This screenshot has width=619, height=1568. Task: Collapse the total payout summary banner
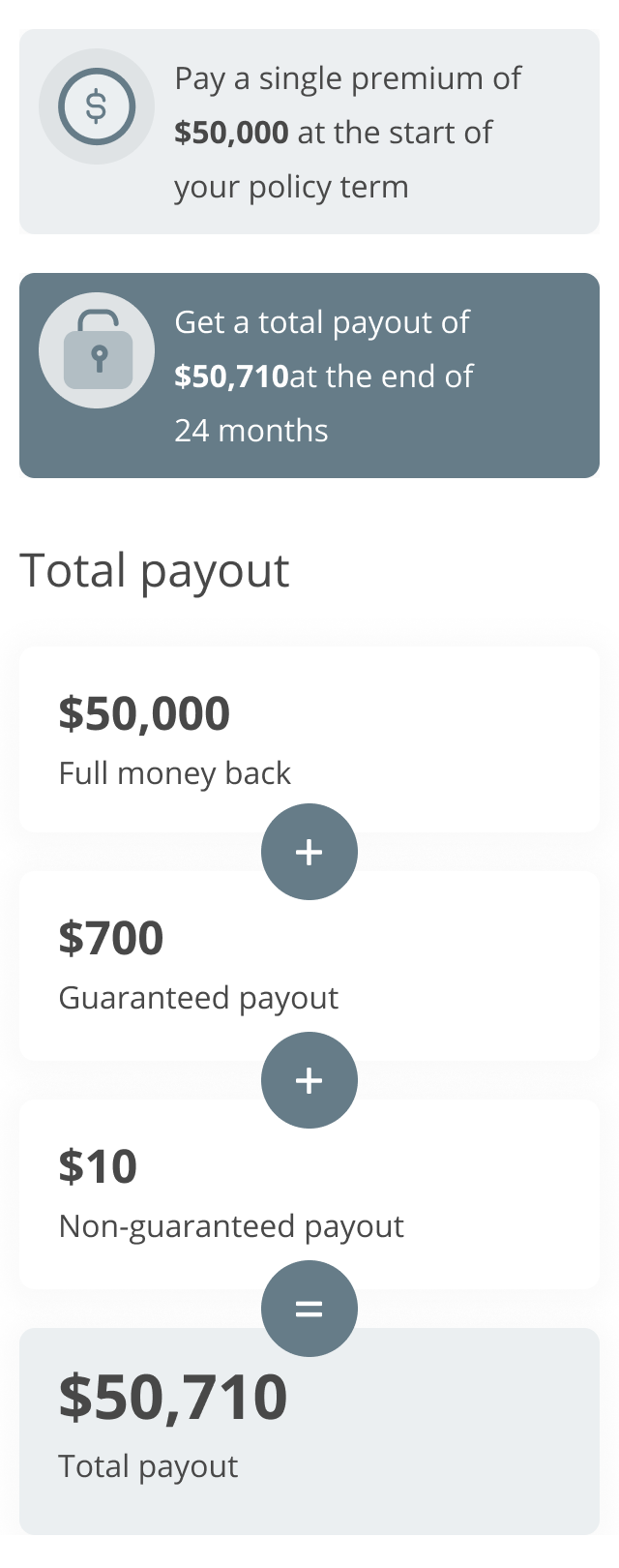point(309,376)
